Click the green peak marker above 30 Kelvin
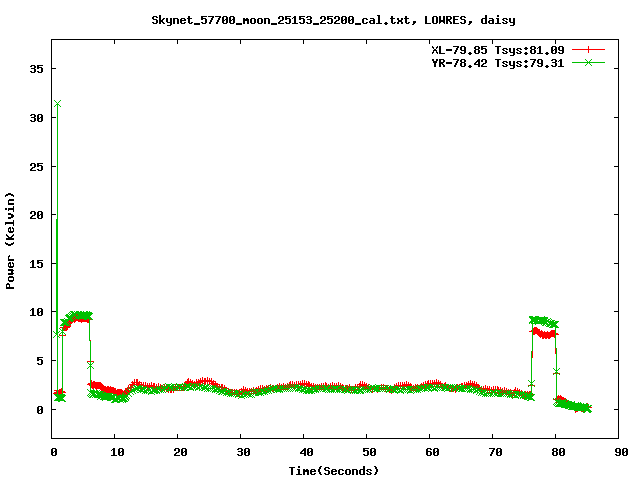The width and height of the screenshot is (640, 480). click(x=58, y=104)
